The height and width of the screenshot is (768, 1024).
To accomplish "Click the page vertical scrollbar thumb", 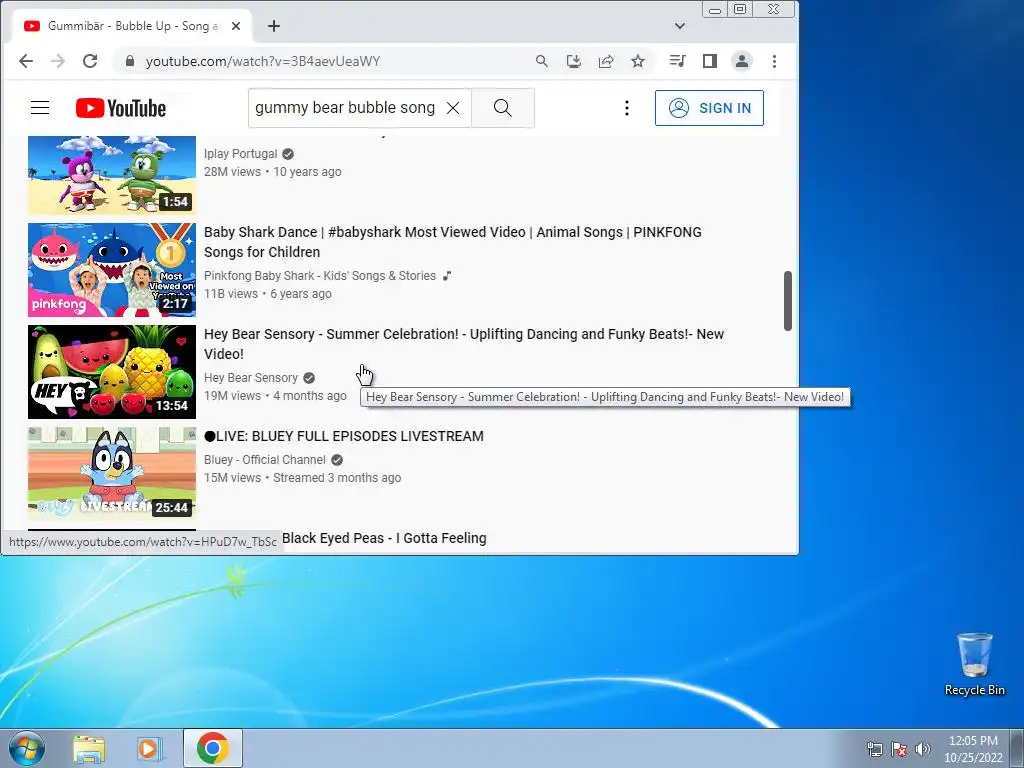I will point(788,300).
